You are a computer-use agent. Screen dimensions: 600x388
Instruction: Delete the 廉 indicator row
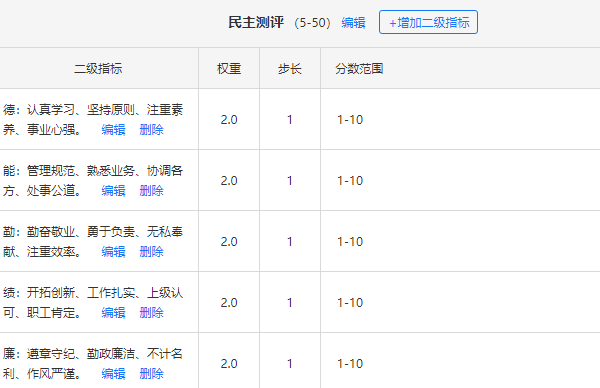click(x=152, y=373)
